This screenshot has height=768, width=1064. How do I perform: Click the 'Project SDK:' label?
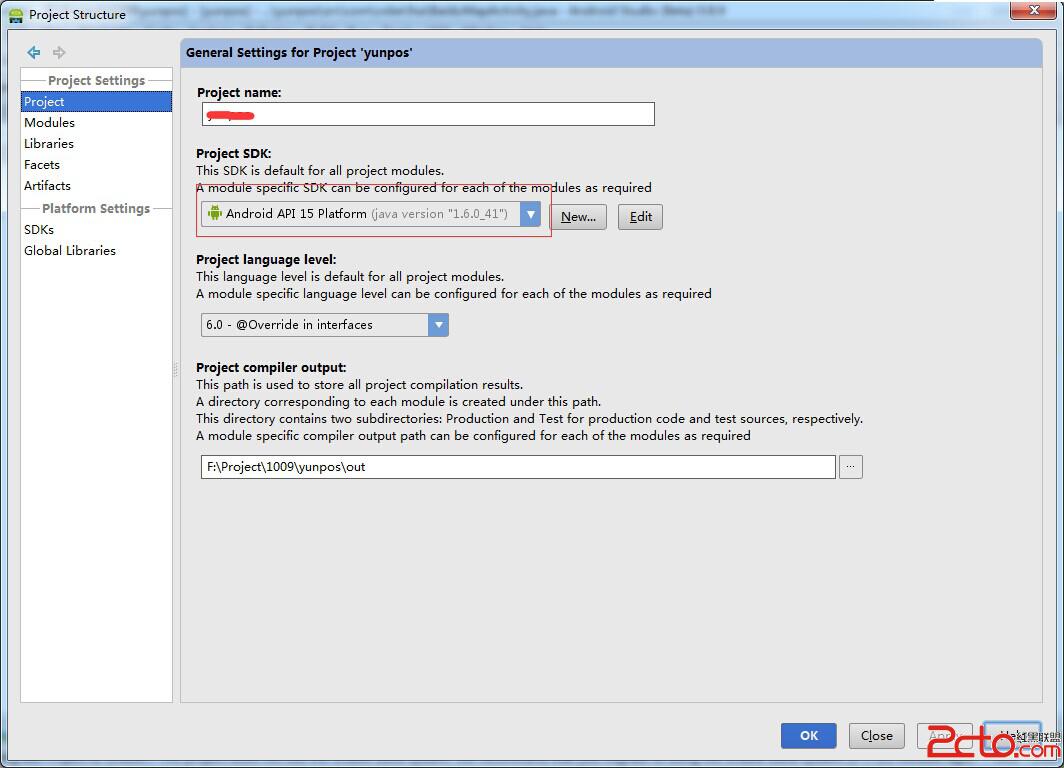[233, 153]
